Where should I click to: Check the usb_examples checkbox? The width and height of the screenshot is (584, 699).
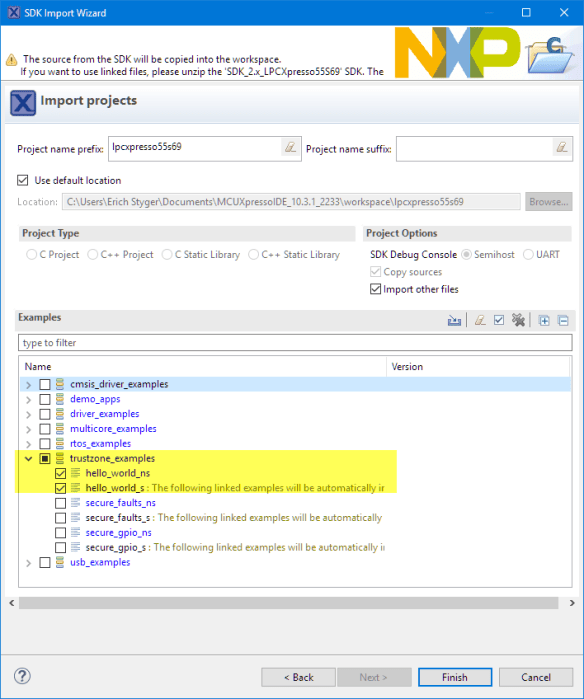(x=45, y=563)
